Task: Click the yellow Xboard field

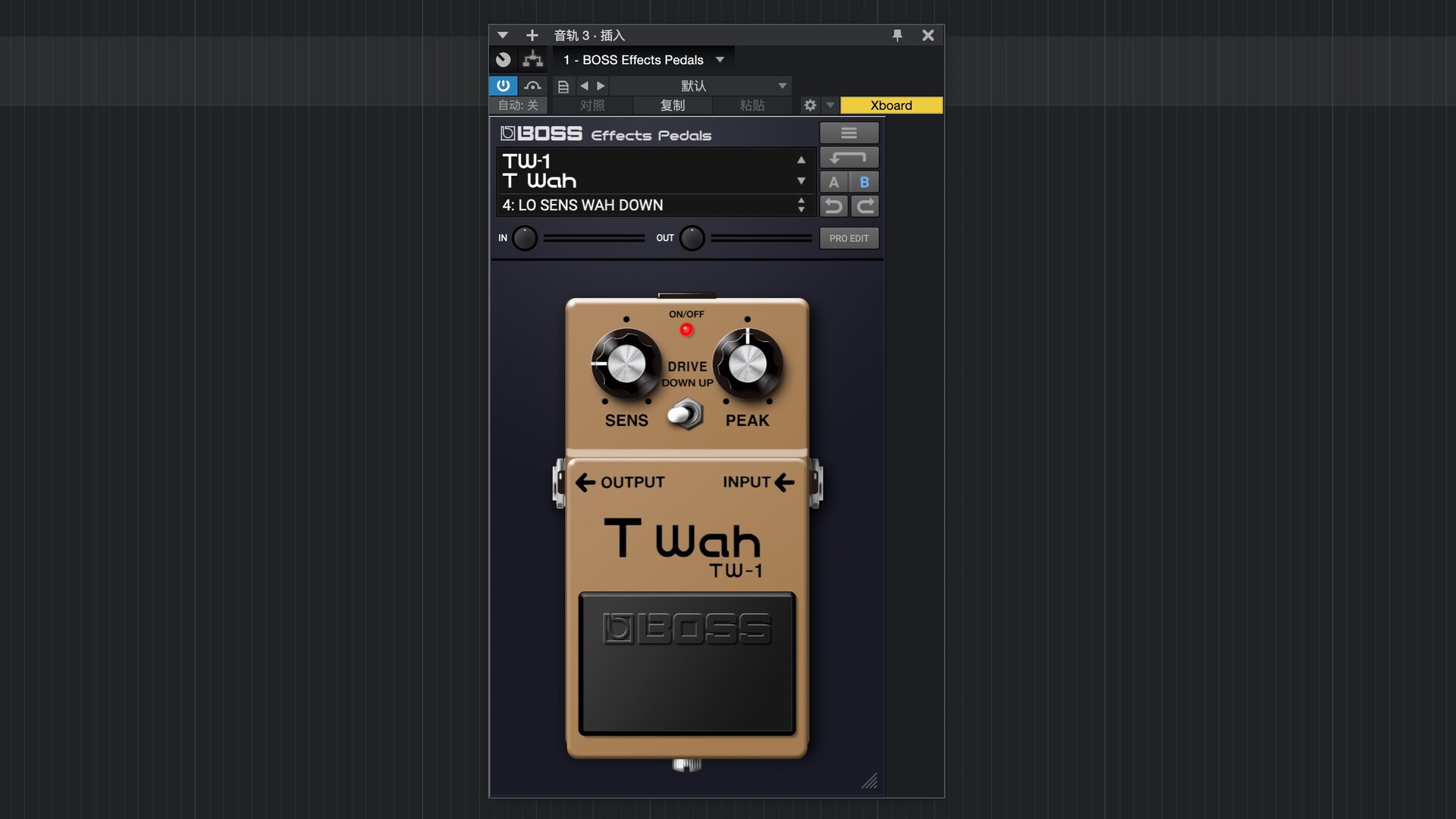Action: [892, 105]
